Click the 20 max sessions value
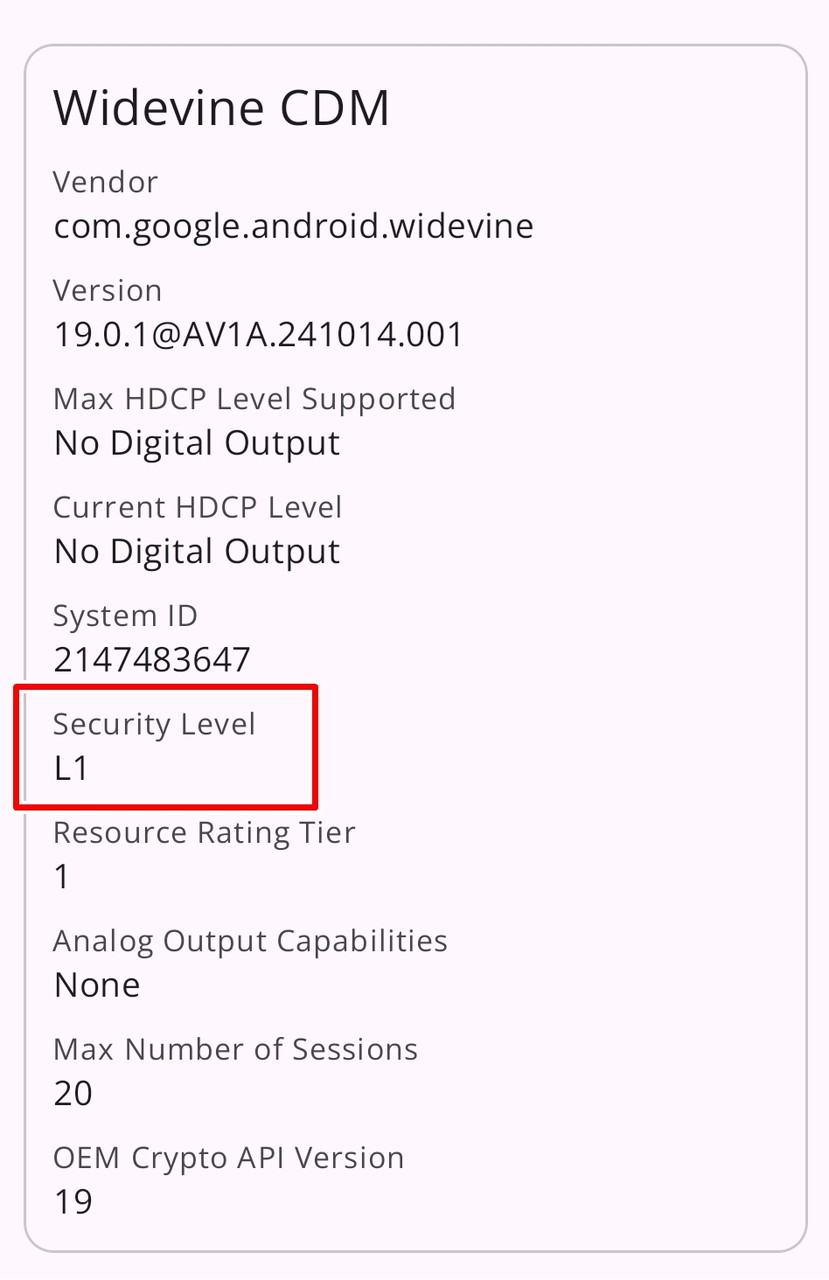829x1280 pixels. point(73,1093)
